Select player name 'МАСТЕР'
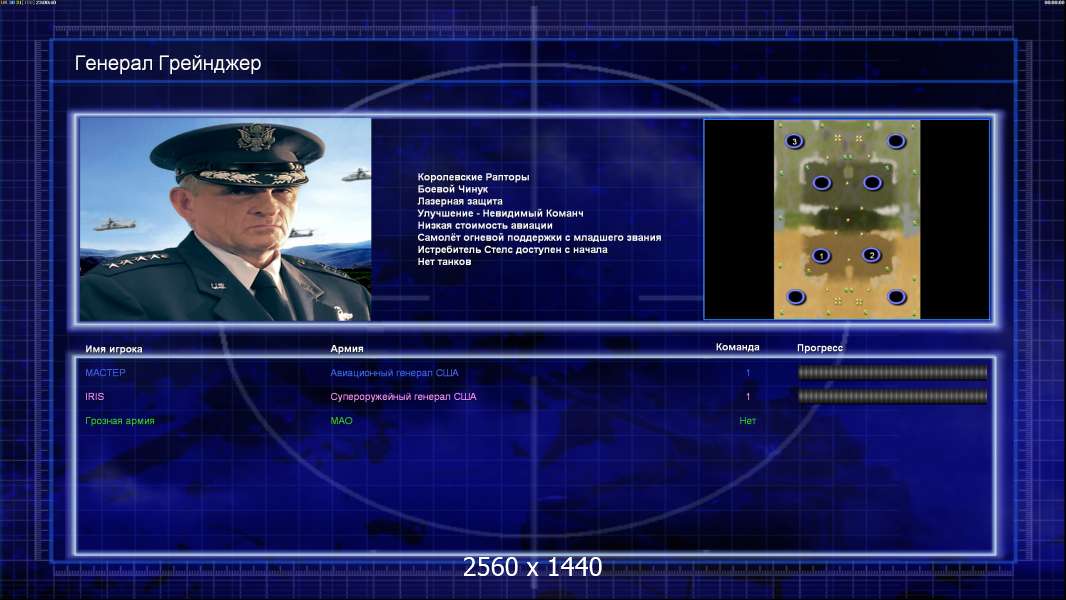 pyautogui.click(x=105, y=372)
